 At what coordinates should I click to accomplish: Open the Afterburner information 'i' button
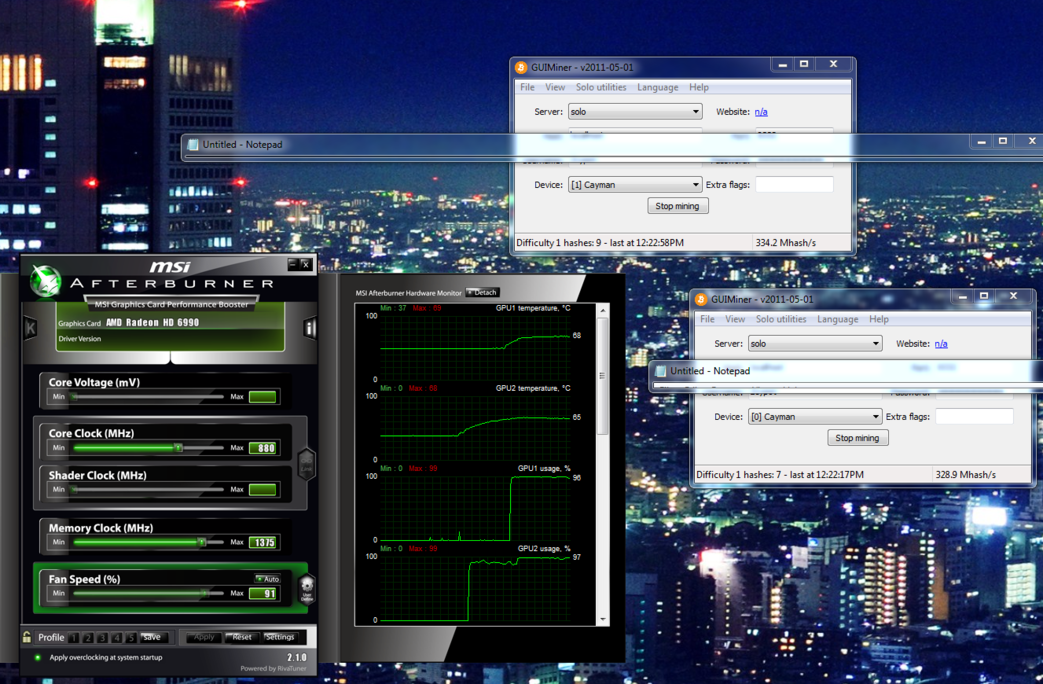click(x=309, y=327)
